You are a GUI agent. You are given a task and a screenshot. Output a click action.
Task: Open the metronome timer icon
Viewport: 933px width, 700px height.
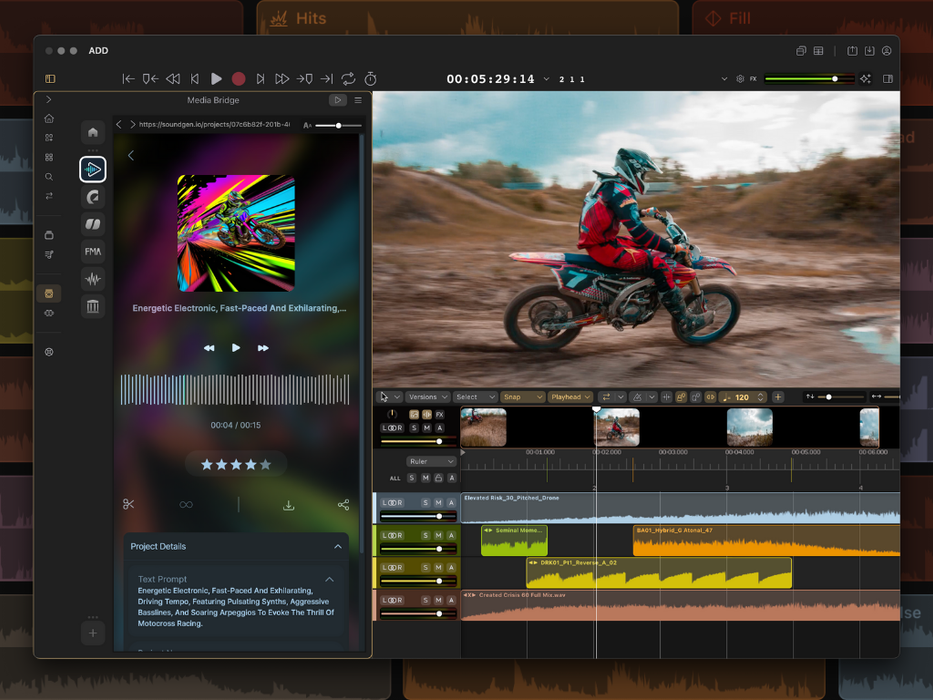tap(370, 79)
